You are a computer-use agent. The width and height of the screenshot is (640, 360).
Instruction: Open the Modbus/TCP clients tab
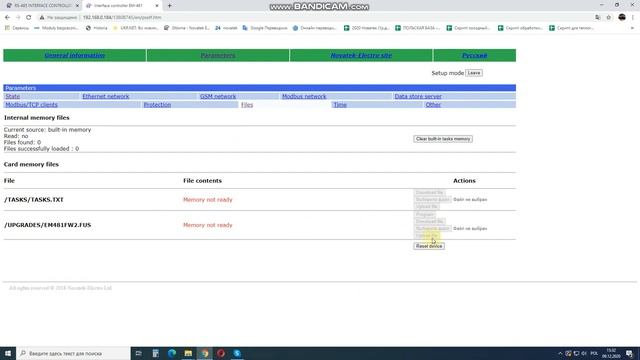[31, 105]
